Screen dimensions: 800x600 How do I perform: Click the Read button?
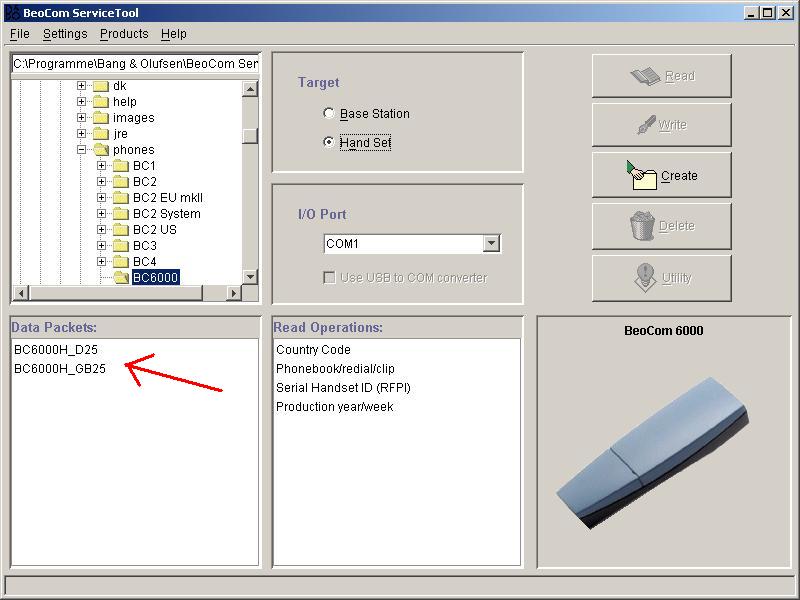pyautogui.click(x=662, y=76)
